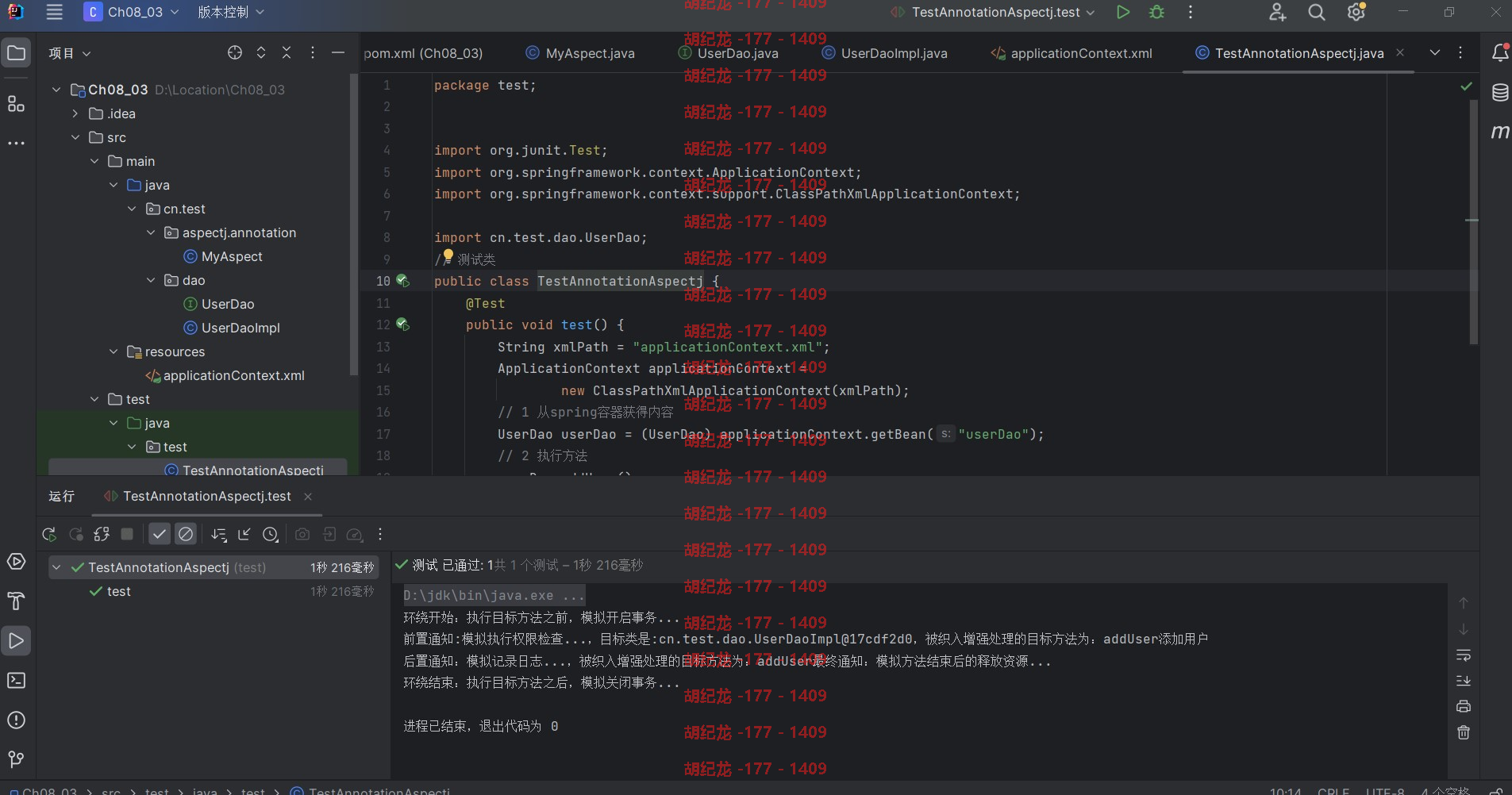The width and height of the screenshot is (1512, 795).
Task: Open test history clock icon
Action: coord(271,534)
